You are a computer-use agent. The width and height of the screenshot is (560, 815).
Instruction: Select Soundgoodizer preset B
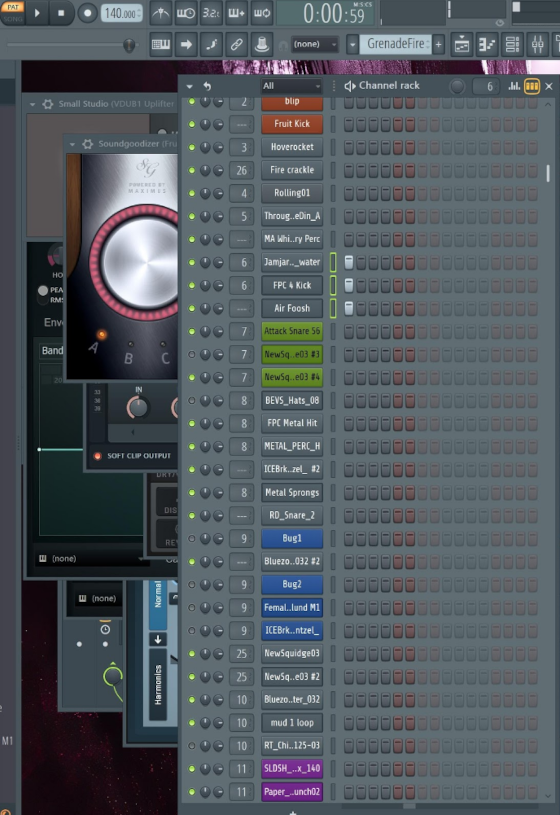[x=131, y=344]
